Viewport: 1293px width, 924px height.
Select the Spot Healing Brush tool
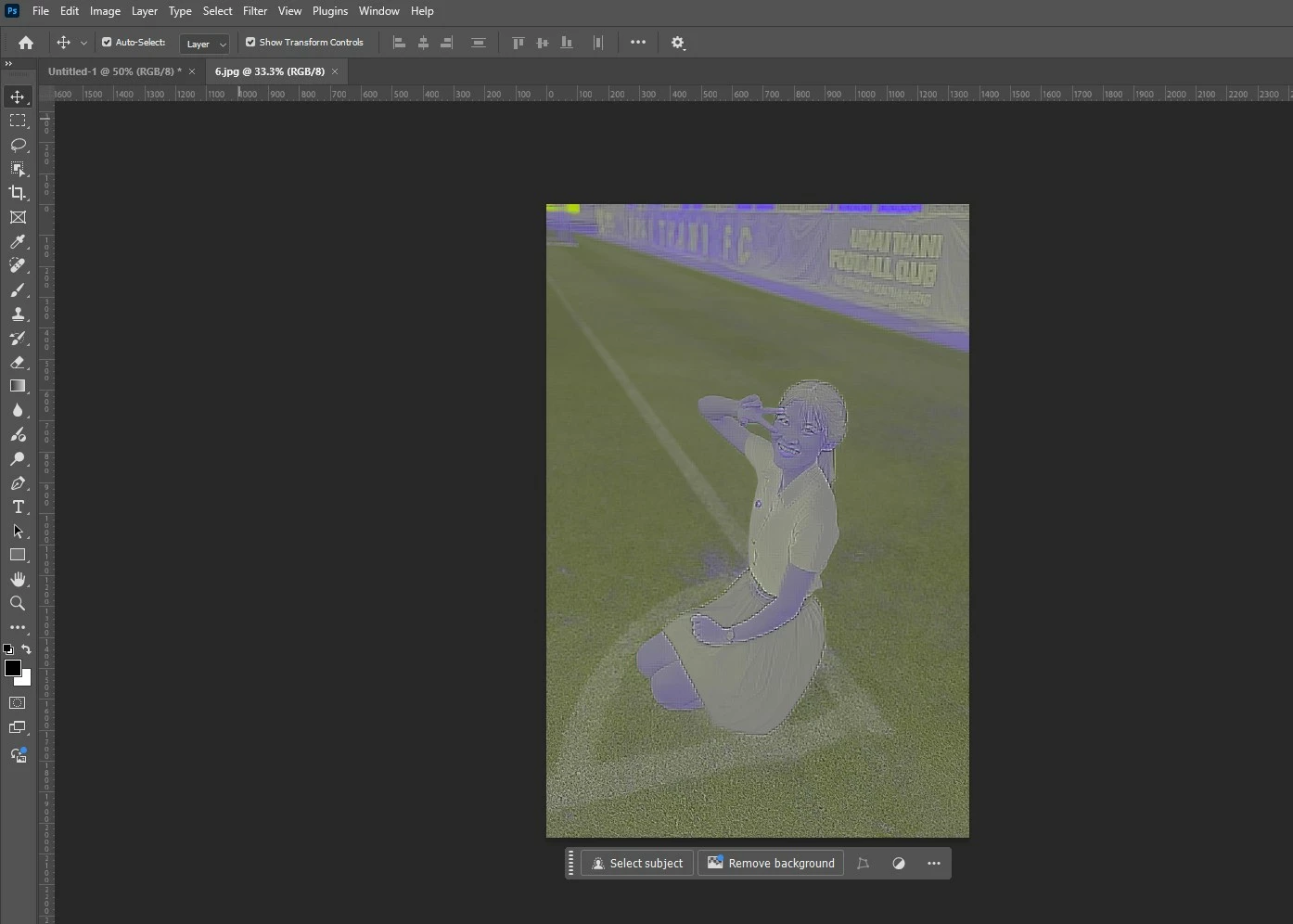(18, 265)
